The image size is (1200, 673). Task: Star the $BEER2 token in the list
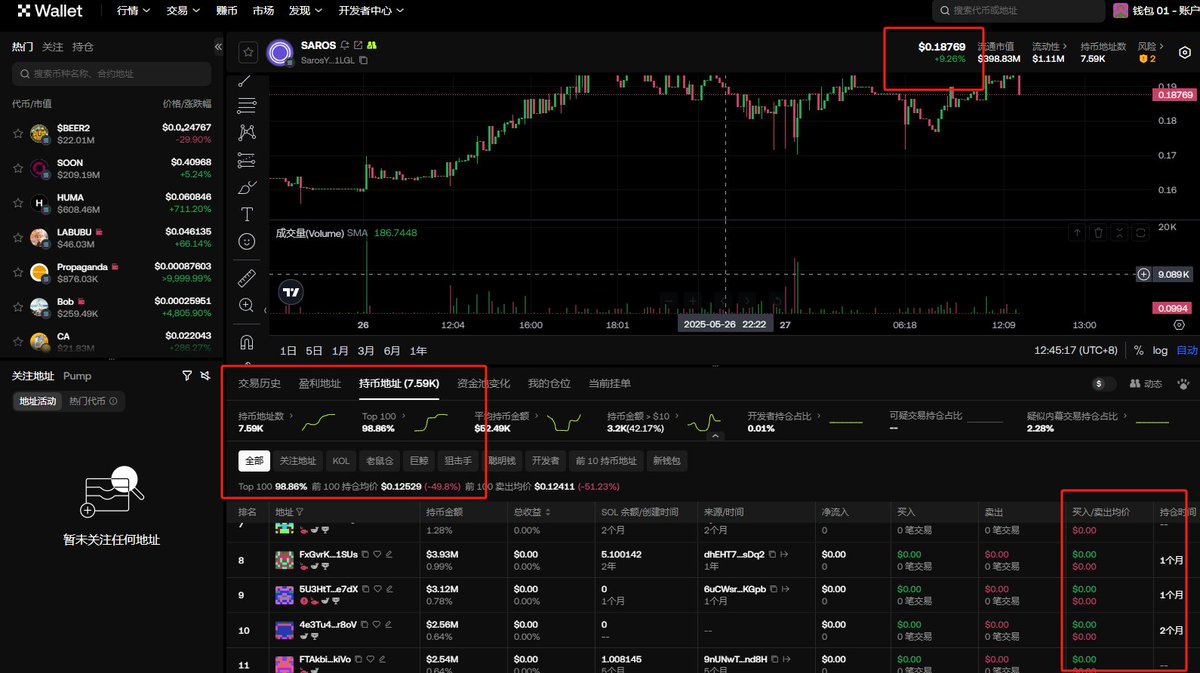pyautogui.click(x=18, y=134)
